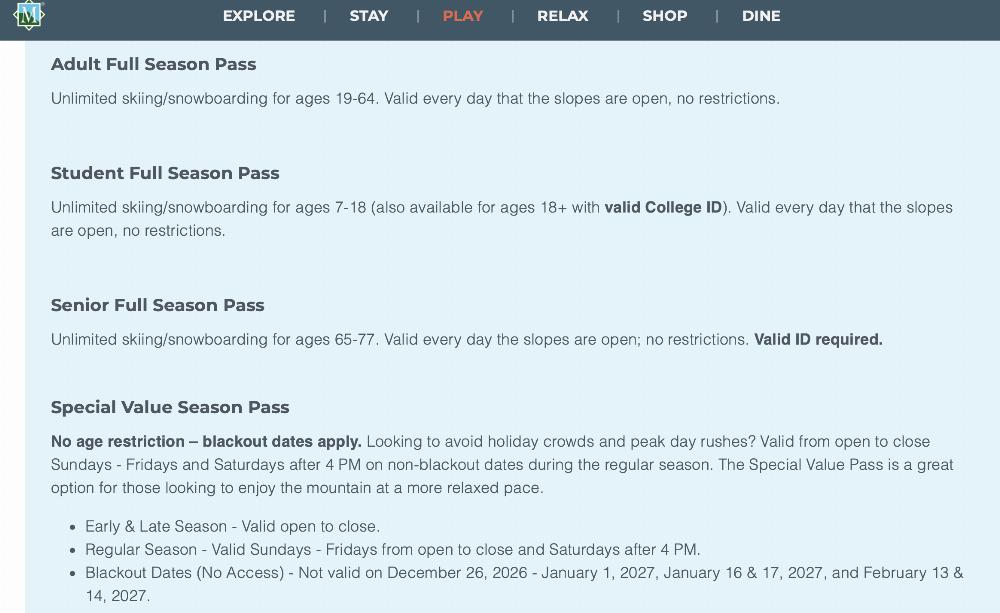Screen dimensions: 1000x613
Task: Click the ages 7-18 student description
Action: 325,208
